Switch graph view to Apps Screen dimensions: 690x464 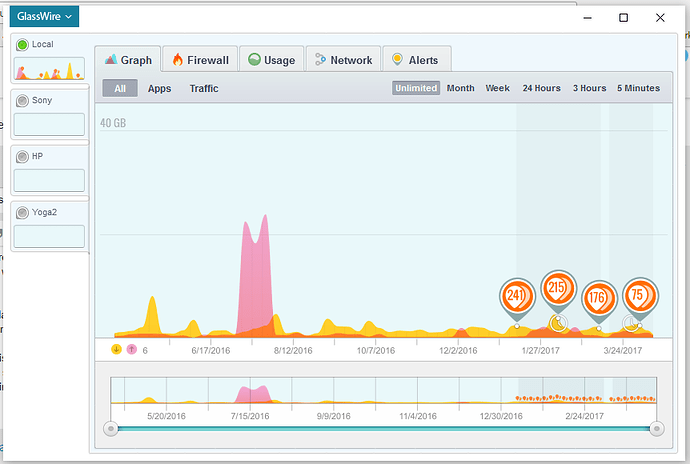(159, 88)
